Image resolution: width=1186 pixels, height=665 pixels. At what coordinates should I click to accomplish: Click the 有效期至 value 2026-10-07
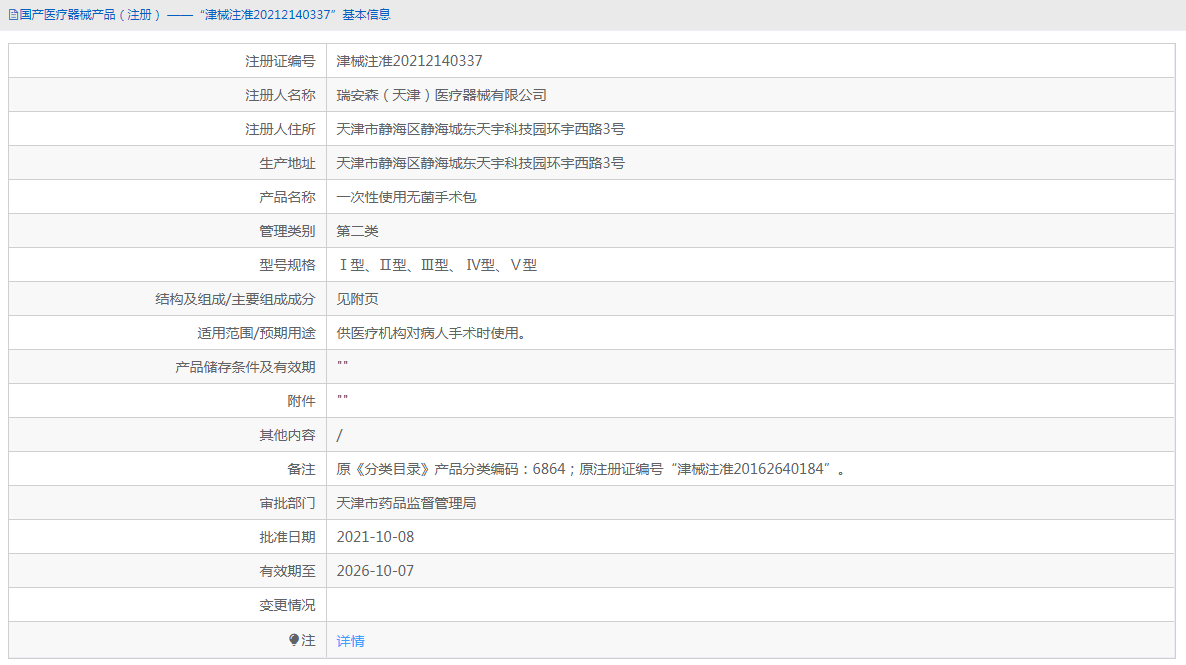tap(378, 570)
